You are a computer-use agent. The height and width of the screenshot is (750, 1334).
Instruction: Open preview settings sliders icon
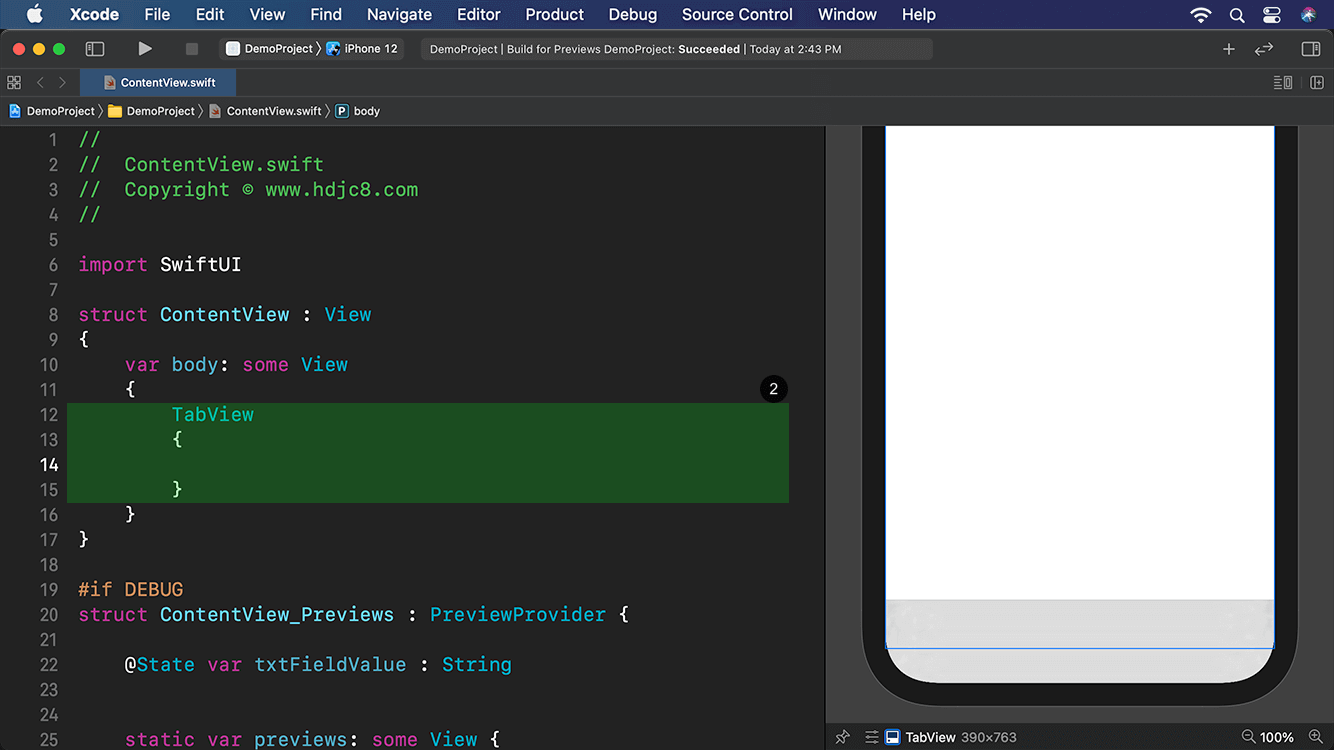click(x=872, y=737)
